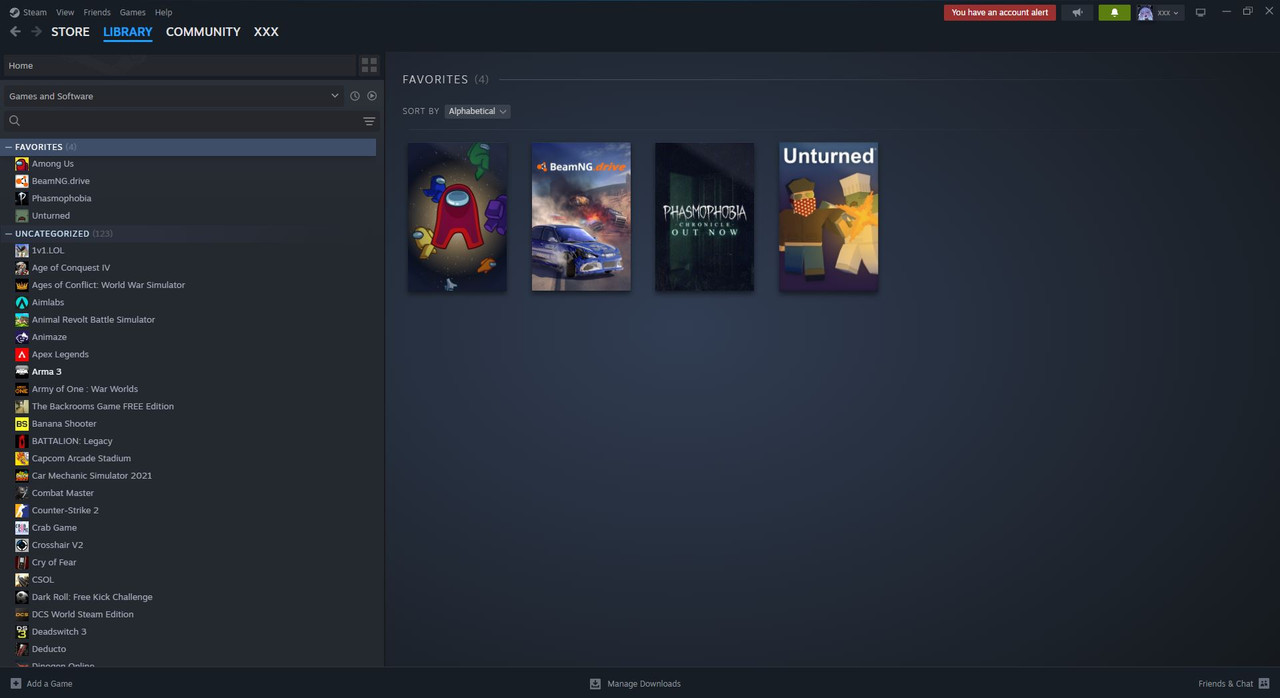The height and width of the screenshot is (698, 1280).
Task: Open the View menu
Action: click(x=65, y=12)
